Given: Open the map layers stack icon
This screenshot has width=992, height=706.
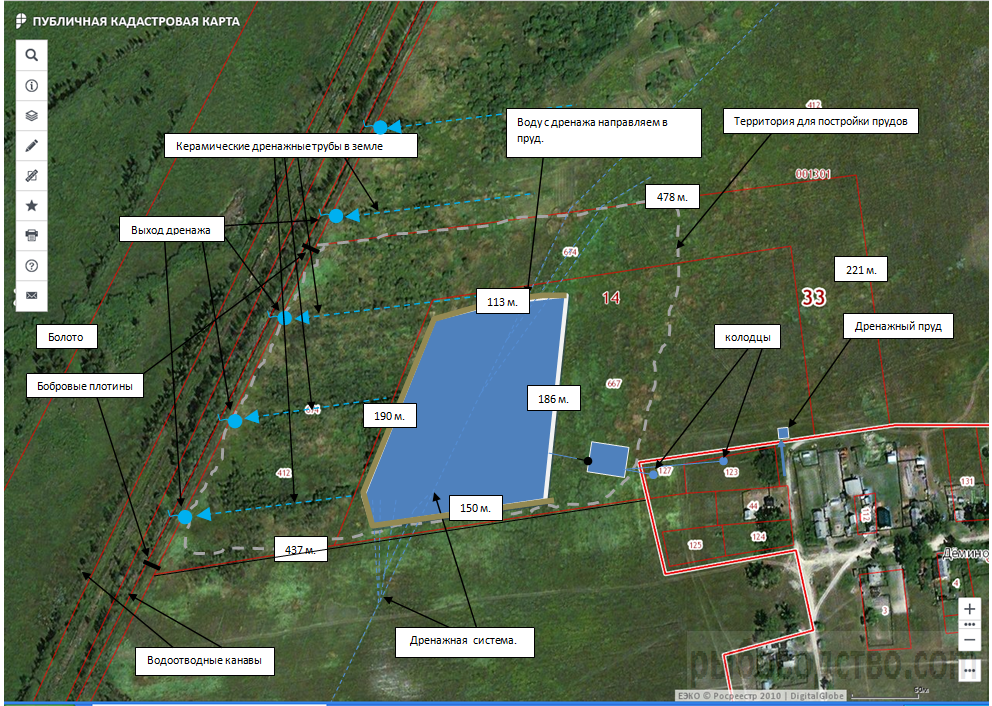Looking at the screenshot, I should pyautogui.click(x=32, y=115).
